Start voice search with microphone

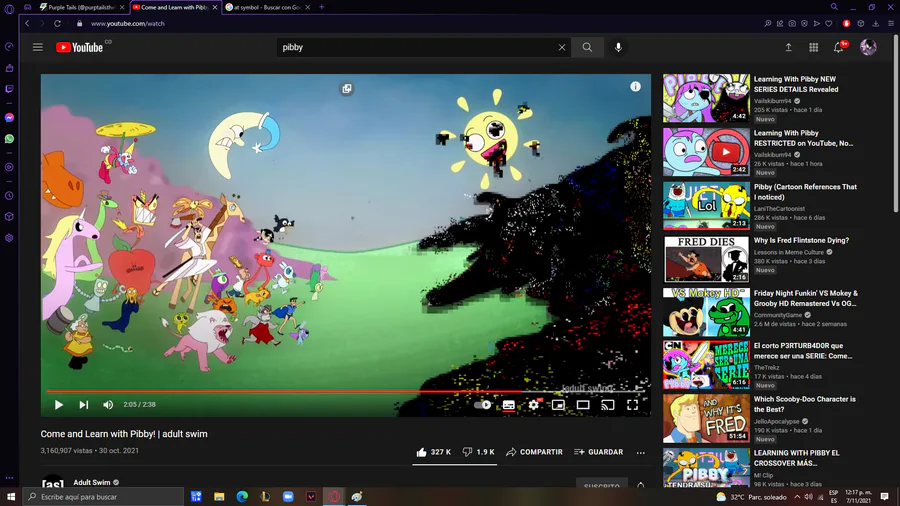618,48
